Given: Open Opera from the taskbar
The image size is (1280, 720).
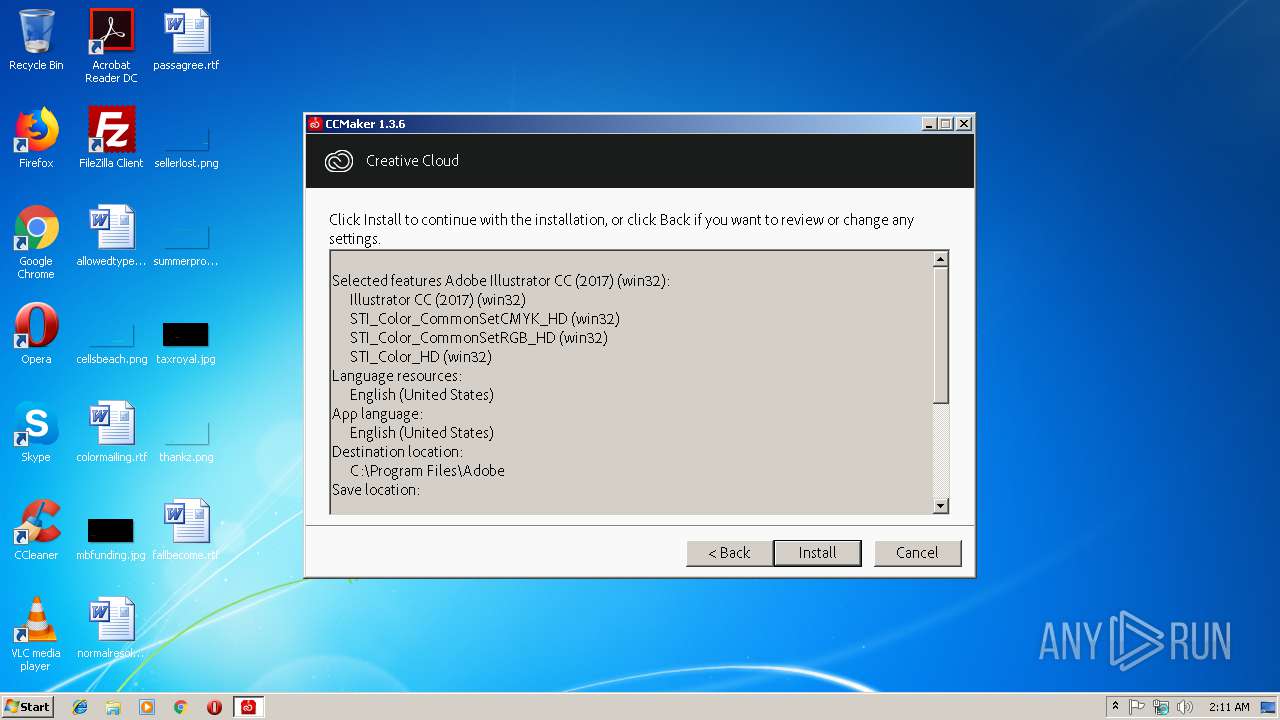Looking at the screenshot, I should pyautogui.click(x=214, y=707).
